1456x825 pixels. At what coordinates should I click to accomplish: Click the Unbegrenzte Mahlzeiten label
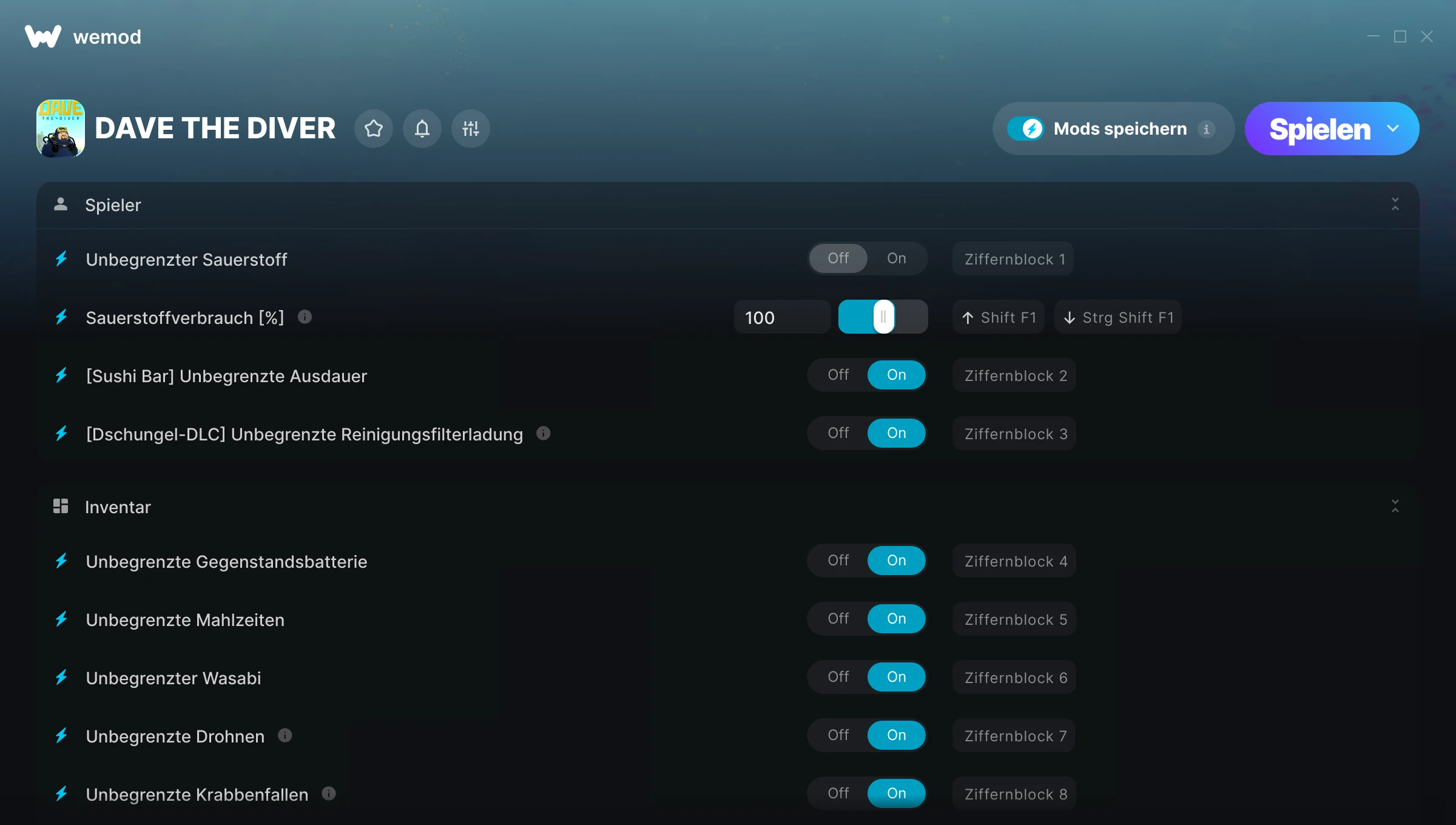[185, 619]
